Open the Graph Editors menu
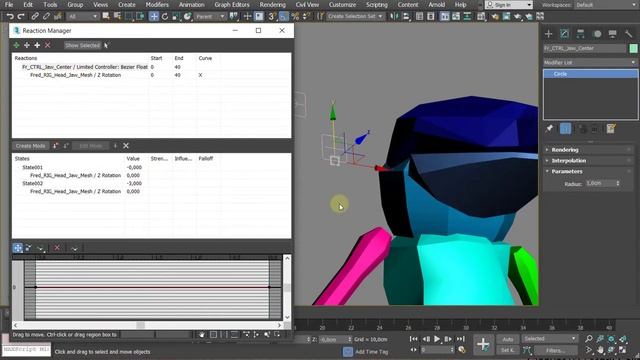This screenshot has width=640, height=360. point(232,5)
